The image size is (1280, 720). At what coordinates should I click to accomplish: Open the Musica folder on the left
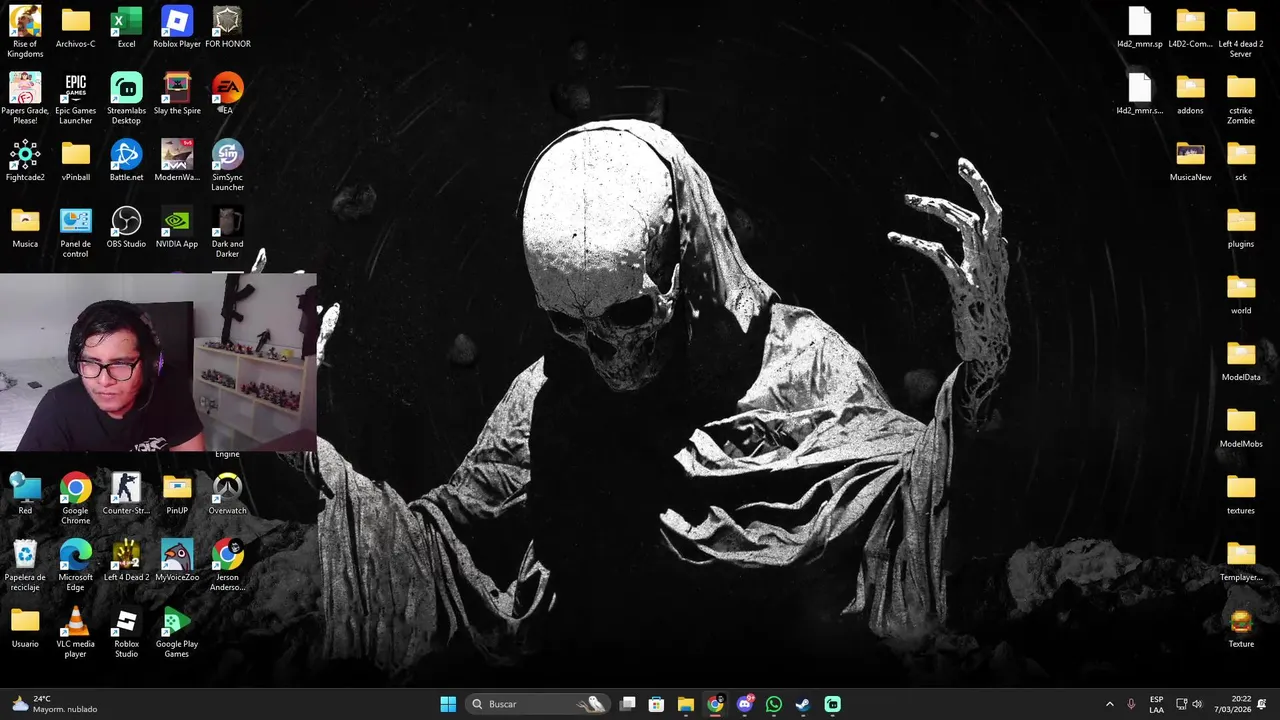[x=25, y=227]
